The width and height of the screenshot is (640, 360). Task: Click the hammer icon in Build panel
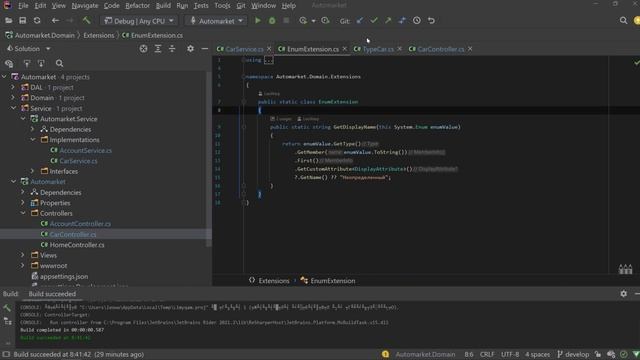coord(7,308)
